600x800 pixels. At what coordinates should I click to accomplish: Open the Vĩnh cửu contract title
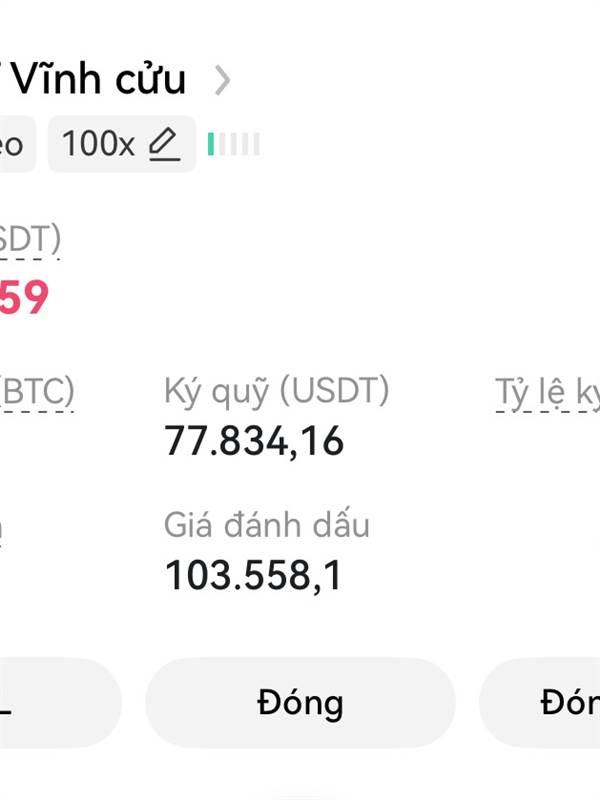click(x=93, y=79)
